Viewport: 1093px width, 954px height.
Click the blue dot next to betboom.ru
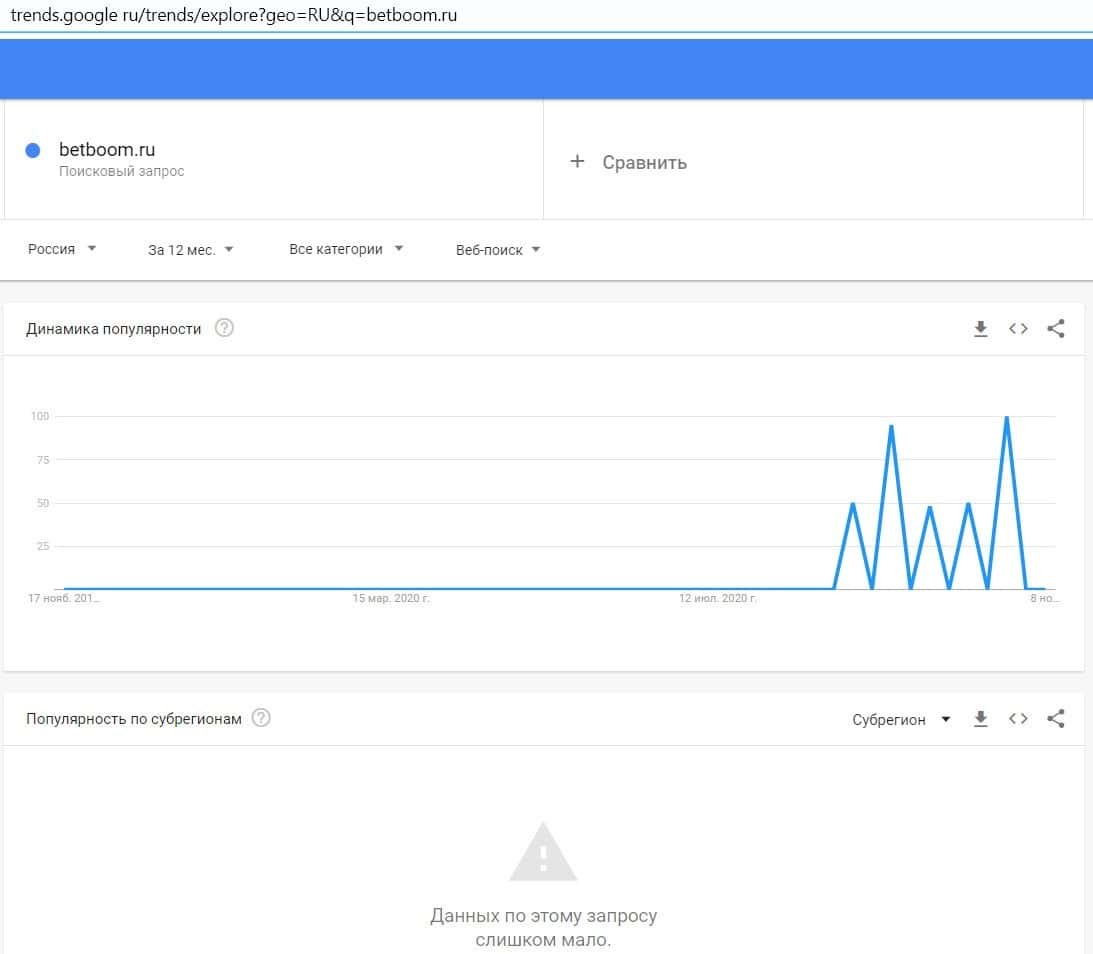(33, 150)
